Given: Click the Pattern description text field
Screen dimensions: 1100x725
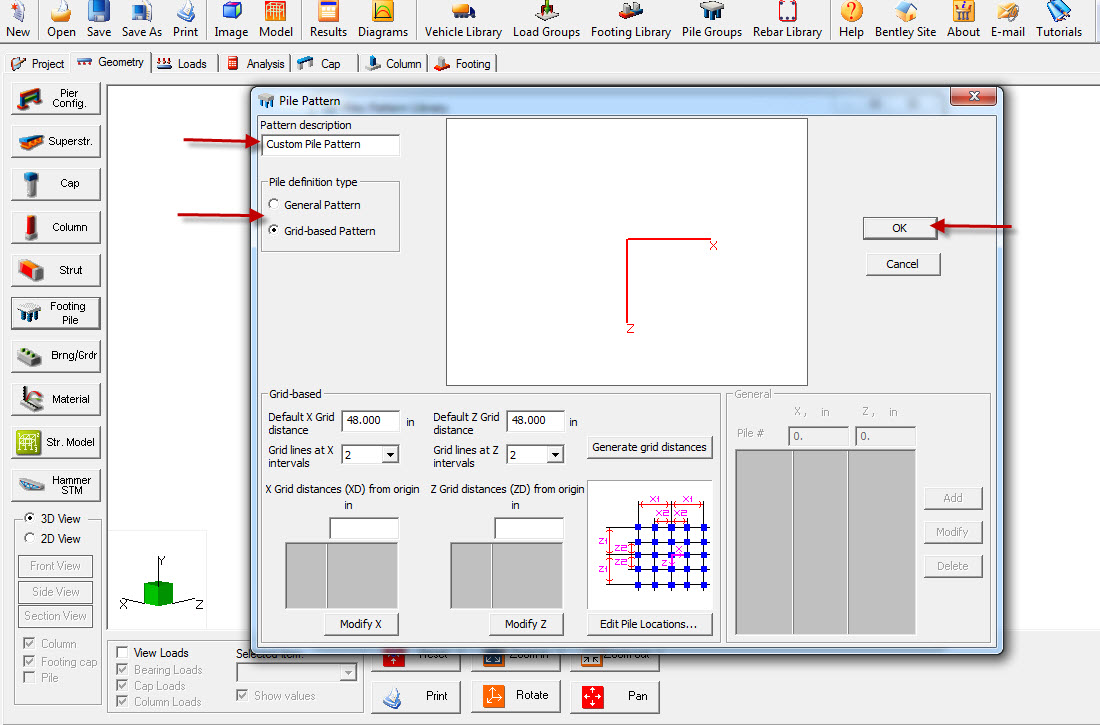Looking at the screenshot, I should pos(330,145).
